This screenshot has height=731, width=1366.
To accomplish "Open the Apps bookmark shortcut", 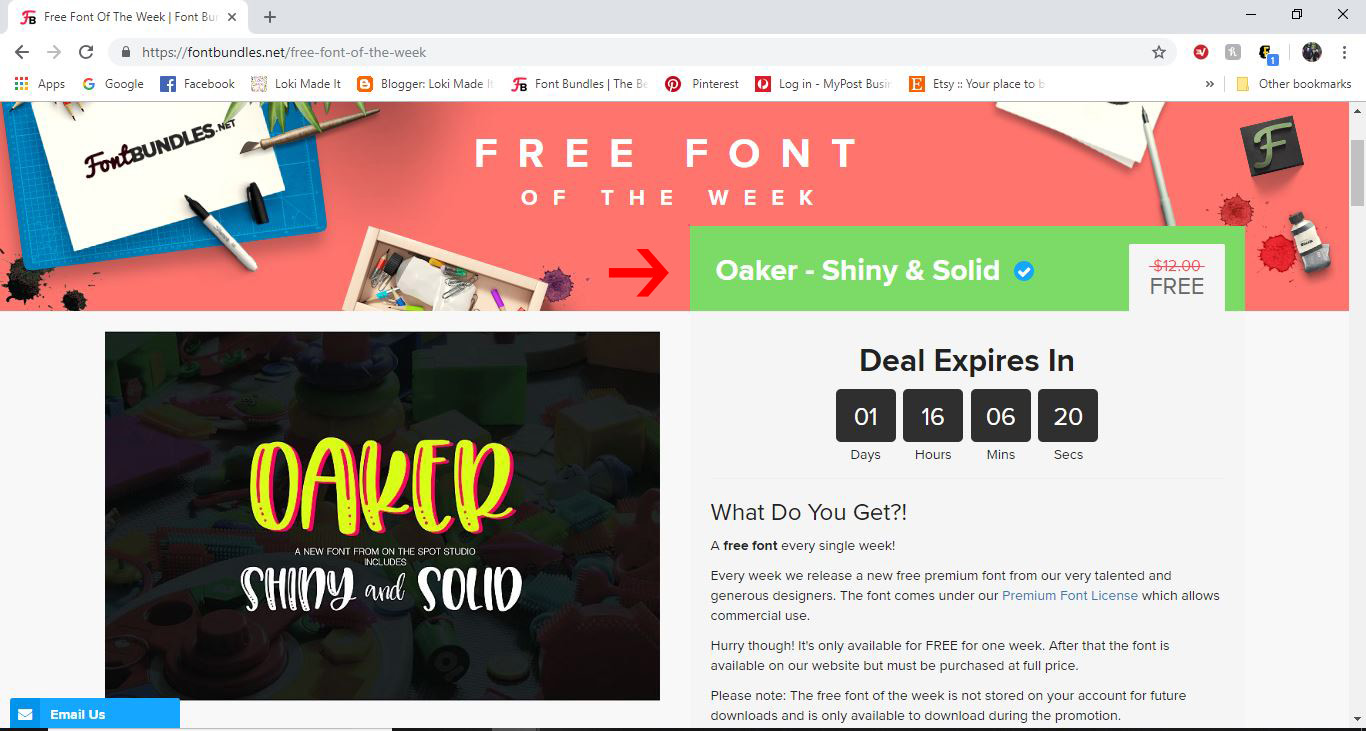I will (x=40, y=84).
